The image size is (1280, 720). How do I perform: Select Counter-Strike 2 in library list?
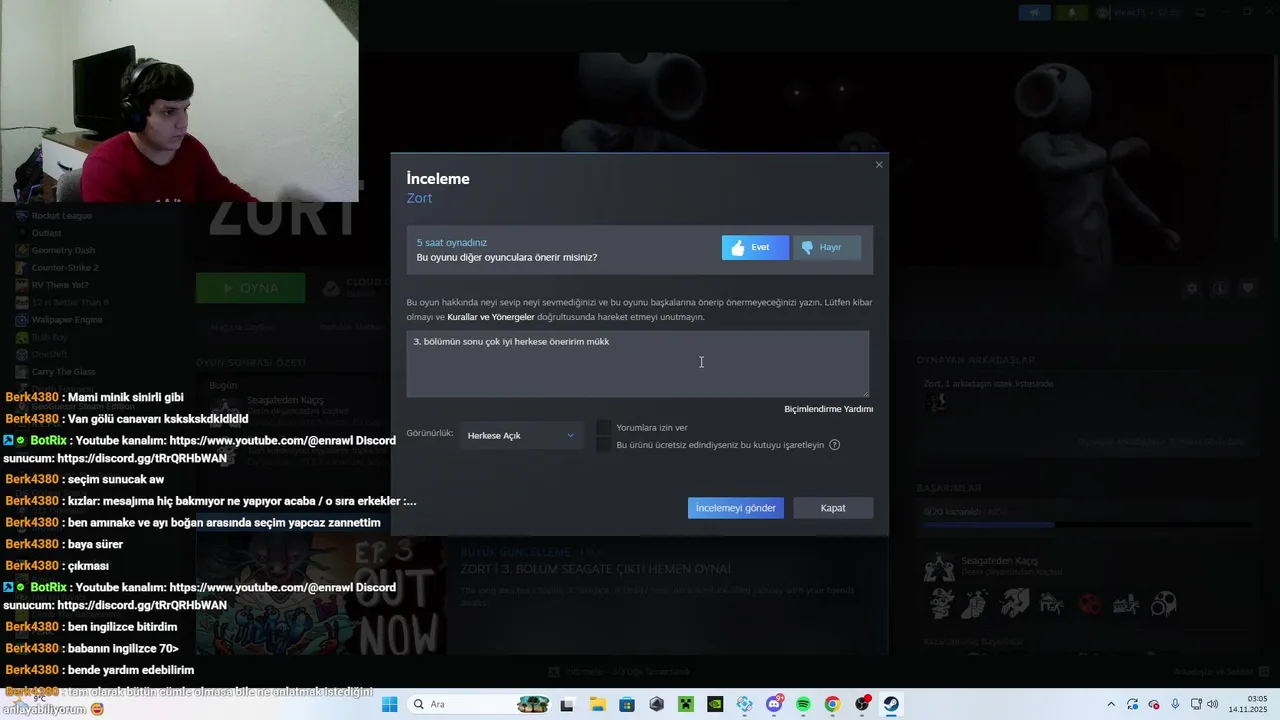pos(65,268)
